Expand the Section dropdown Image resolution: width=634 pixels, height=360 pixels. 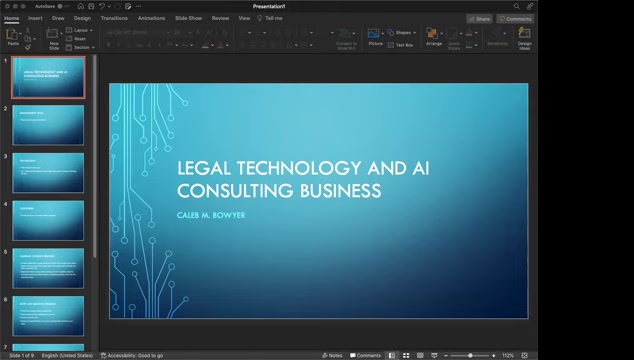[x=80, y=47]
